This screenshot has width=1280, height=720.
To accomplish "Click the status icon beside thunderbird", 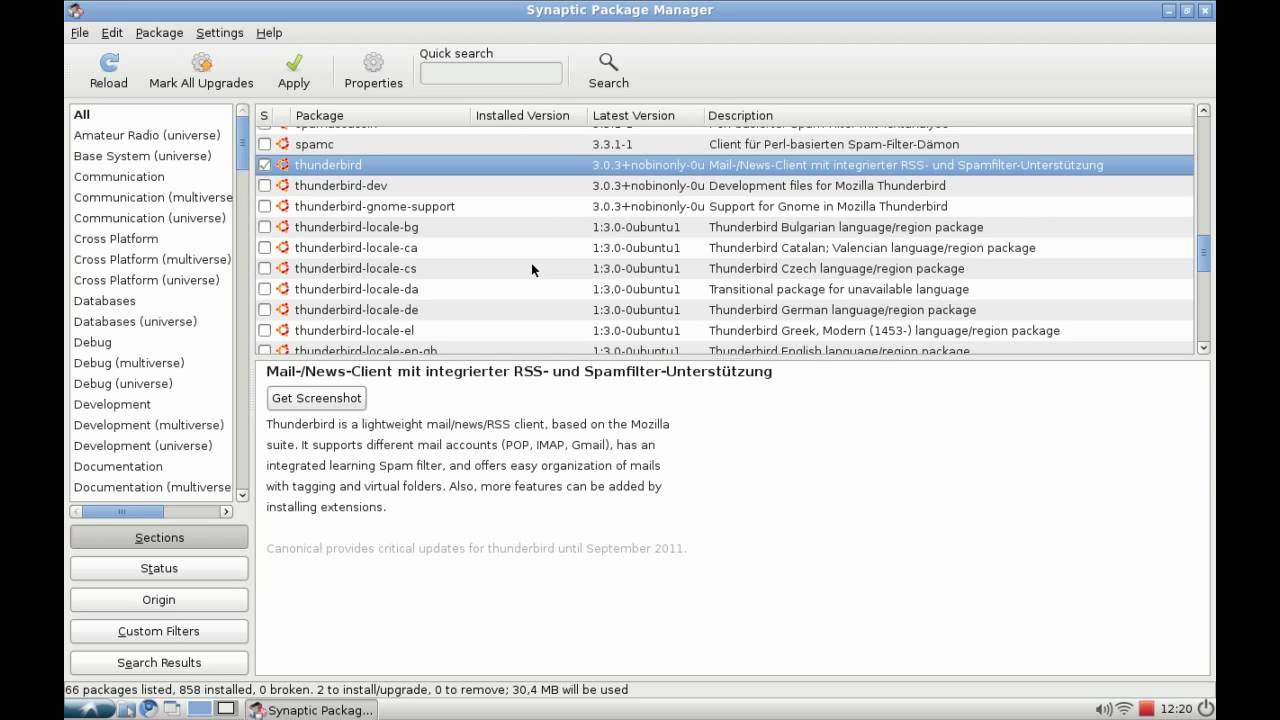I will pyautogui.click(x=283, y=165).
